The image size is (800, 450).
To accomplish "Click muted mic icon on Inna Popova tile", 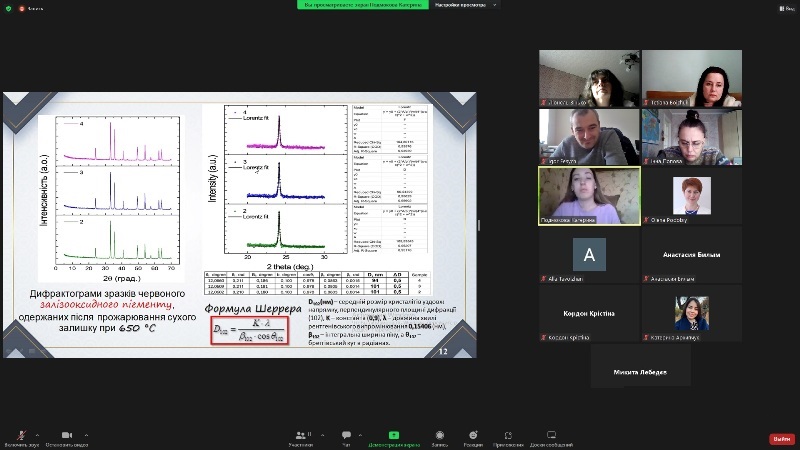I will (646, 161).
